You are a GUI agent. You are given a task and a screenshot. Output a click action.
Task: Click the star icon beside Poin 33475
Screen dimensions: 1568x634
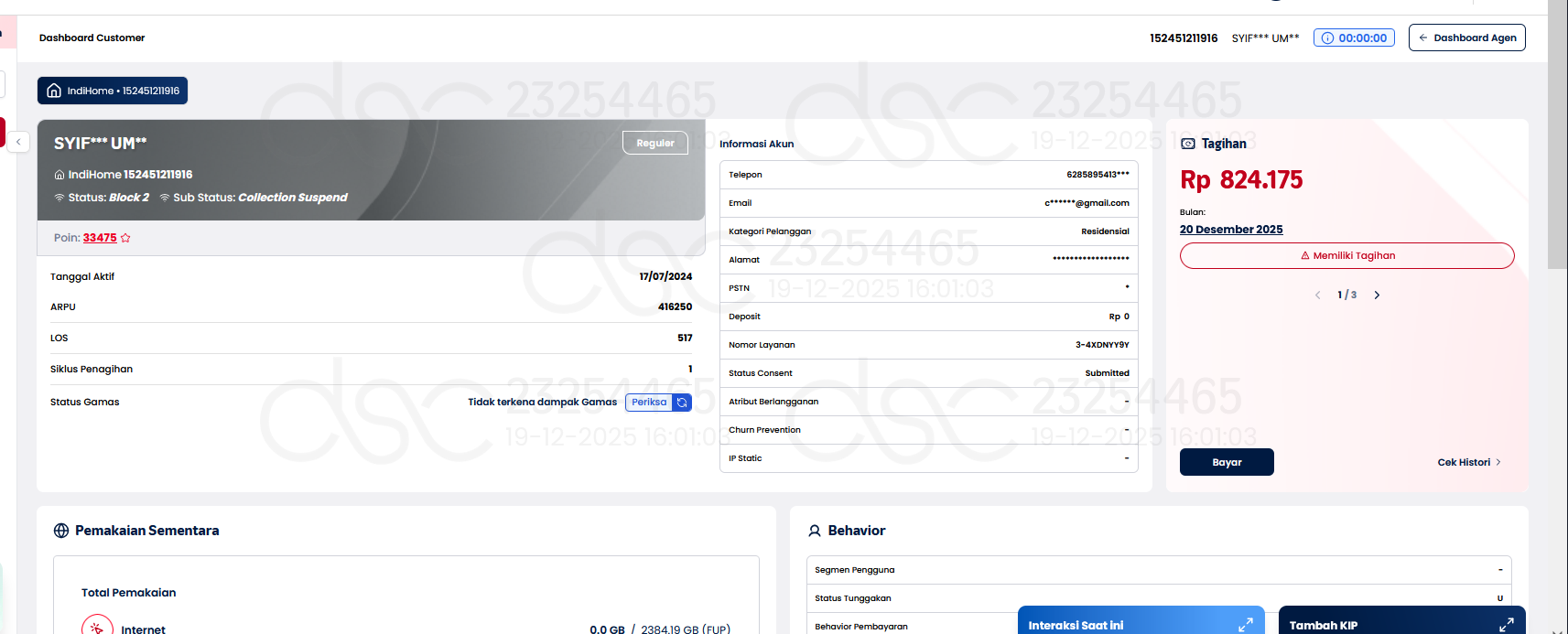125,238
